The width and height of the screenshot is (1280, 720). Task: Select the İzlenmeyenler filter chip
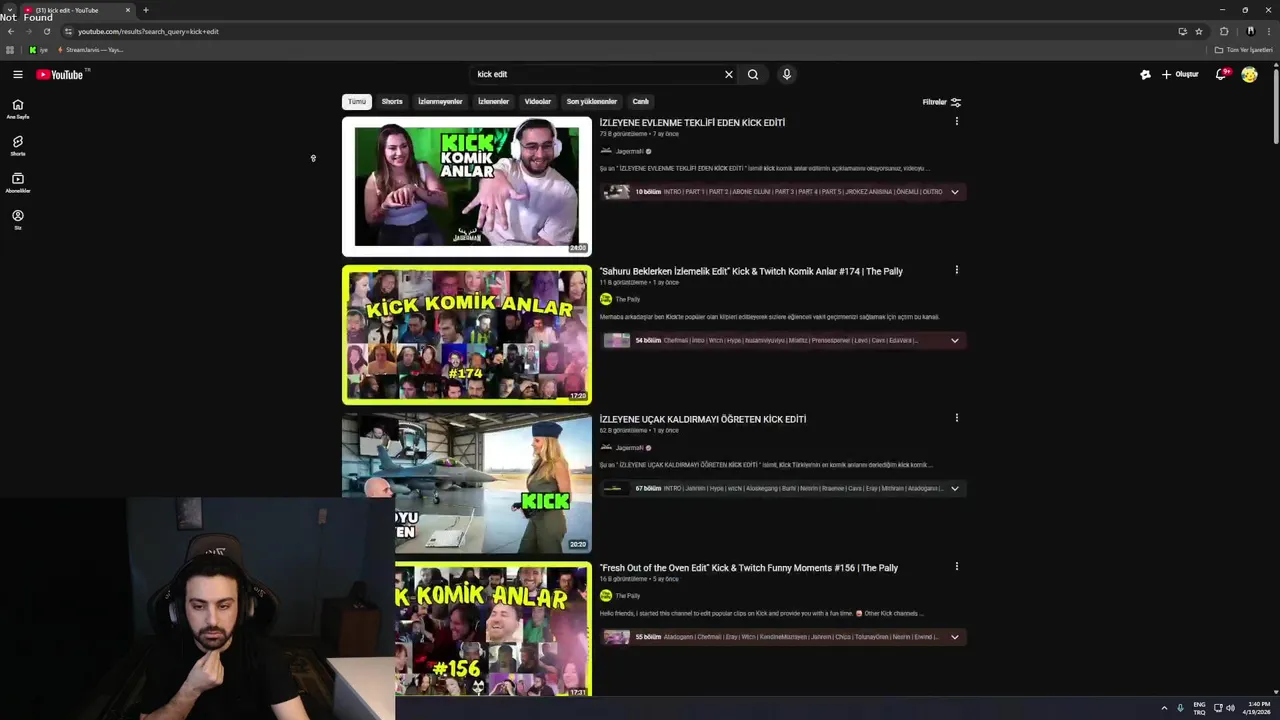click(x=440, y=101)
